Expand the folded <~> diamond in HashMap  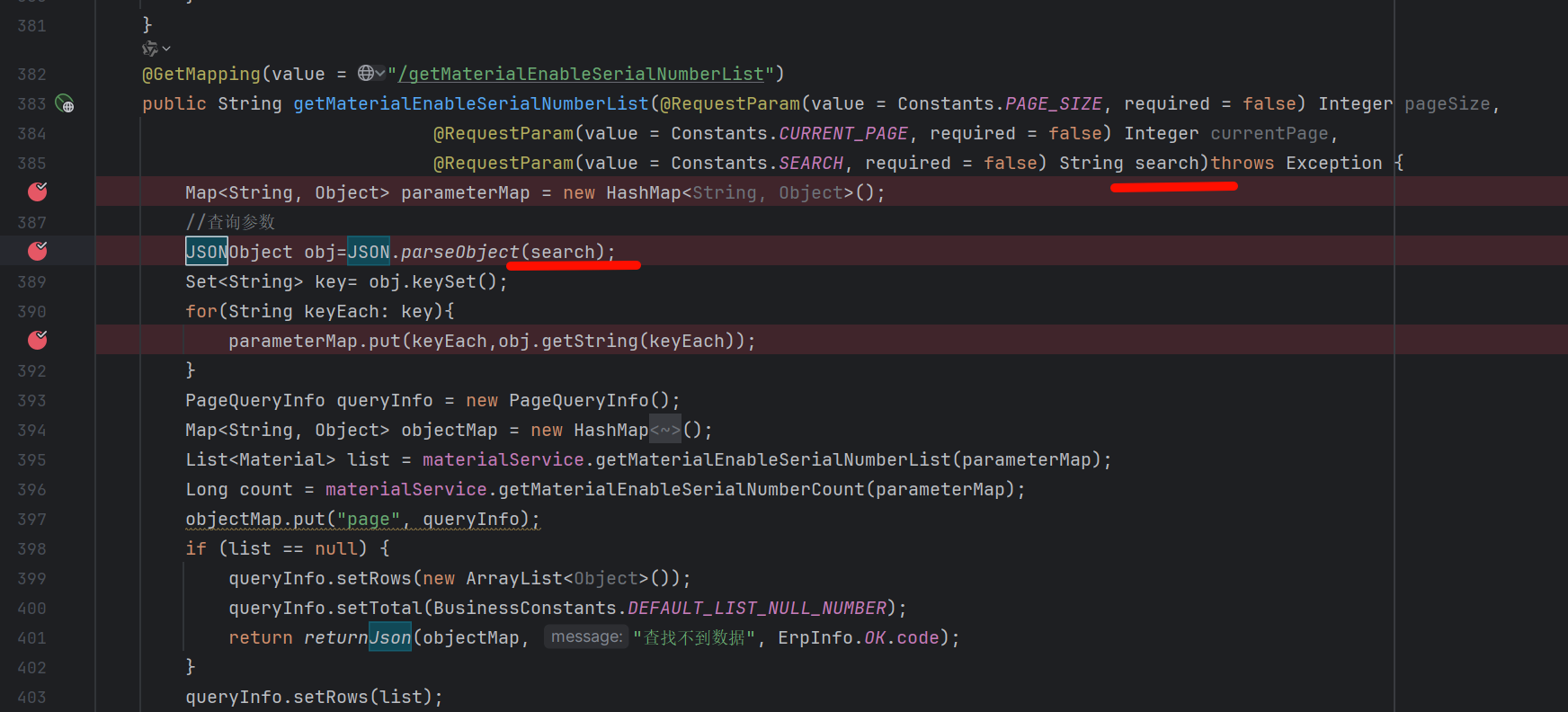pyautogui.click(x=665, y=431)
